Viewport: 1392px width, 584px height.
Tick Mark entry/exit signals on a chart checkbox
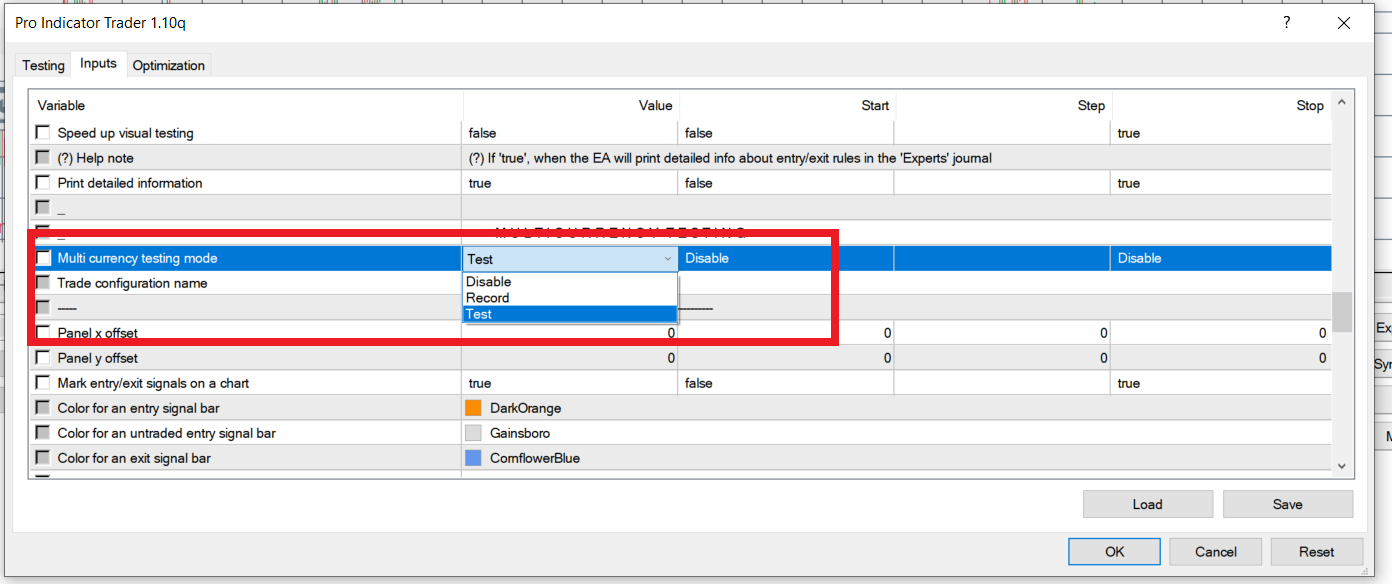[43, 383]
